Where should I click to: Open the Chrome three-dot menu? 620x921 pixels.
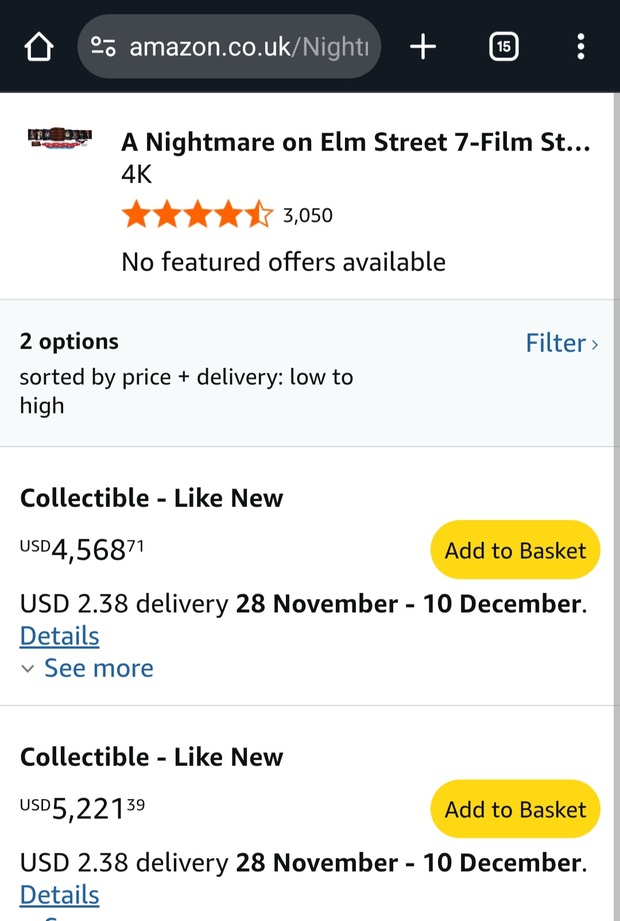[581, 46]
